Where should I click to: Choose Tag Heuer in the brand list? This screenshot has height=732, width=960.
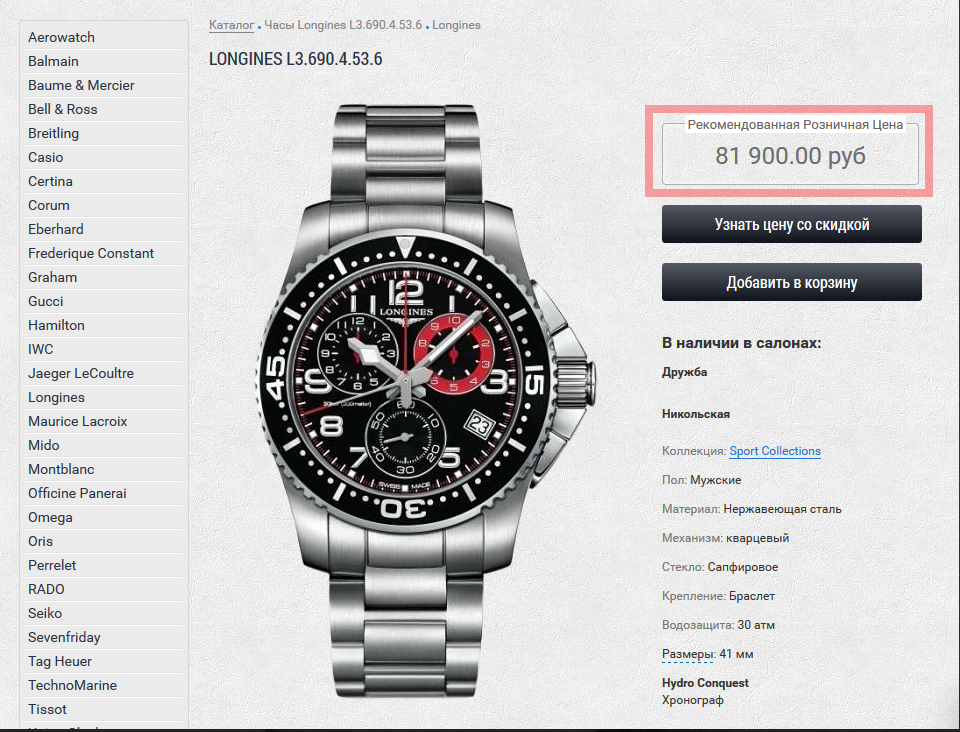click(59, 661)
